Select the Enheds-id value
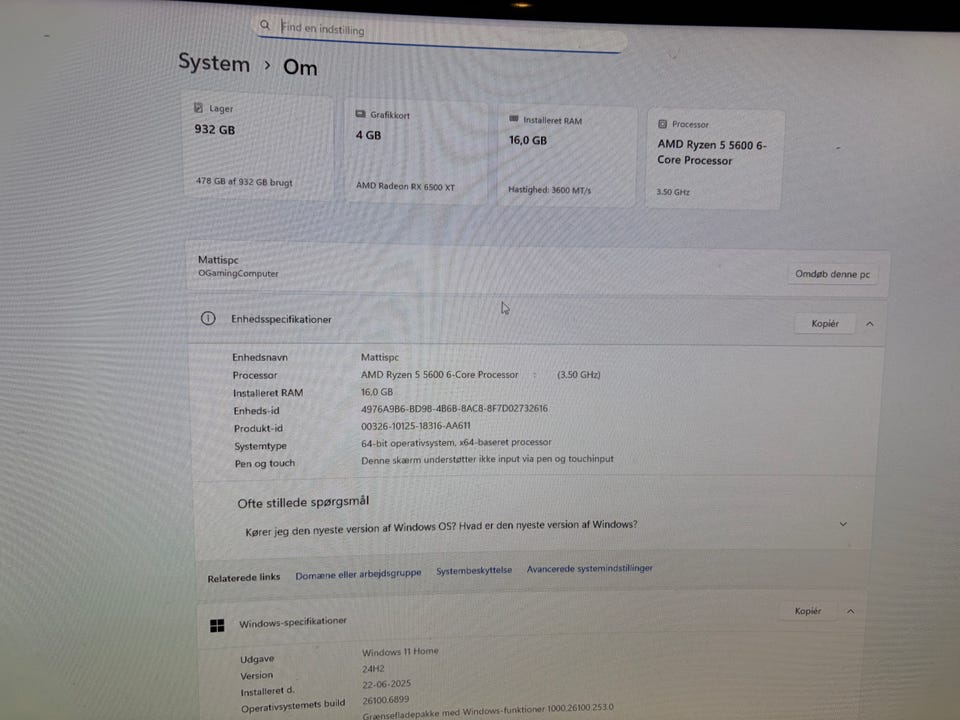Viewport: 960px width, 720px height. pyautogui.click(x=454, y=408)
